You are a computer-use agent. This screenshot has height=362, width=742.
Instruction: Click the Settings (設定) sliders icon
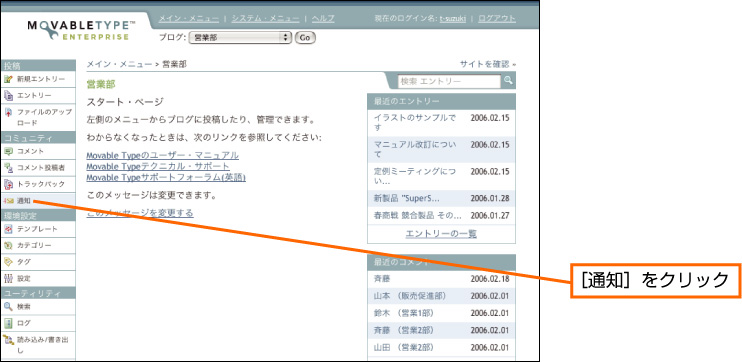[8, 278]
